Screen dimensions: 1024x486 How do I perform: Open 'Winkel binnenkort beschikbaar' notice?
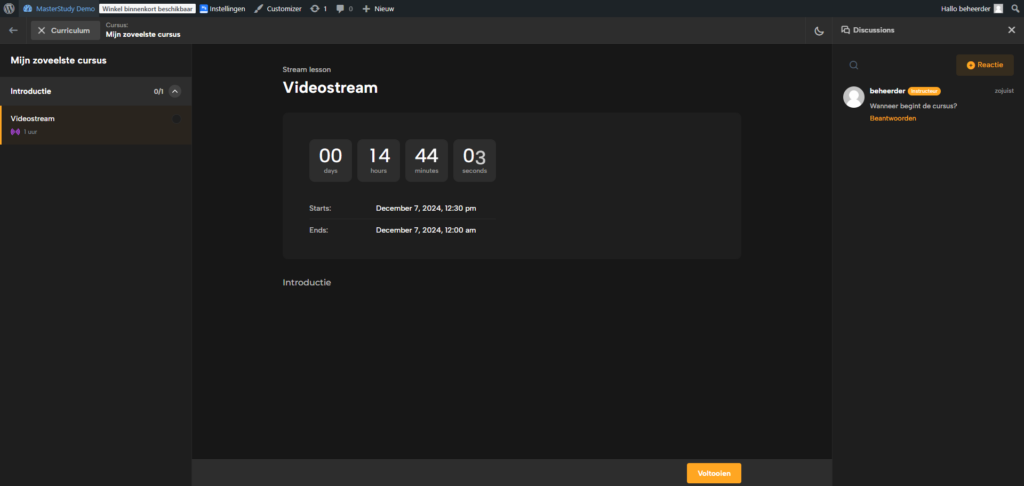(147, 8)
